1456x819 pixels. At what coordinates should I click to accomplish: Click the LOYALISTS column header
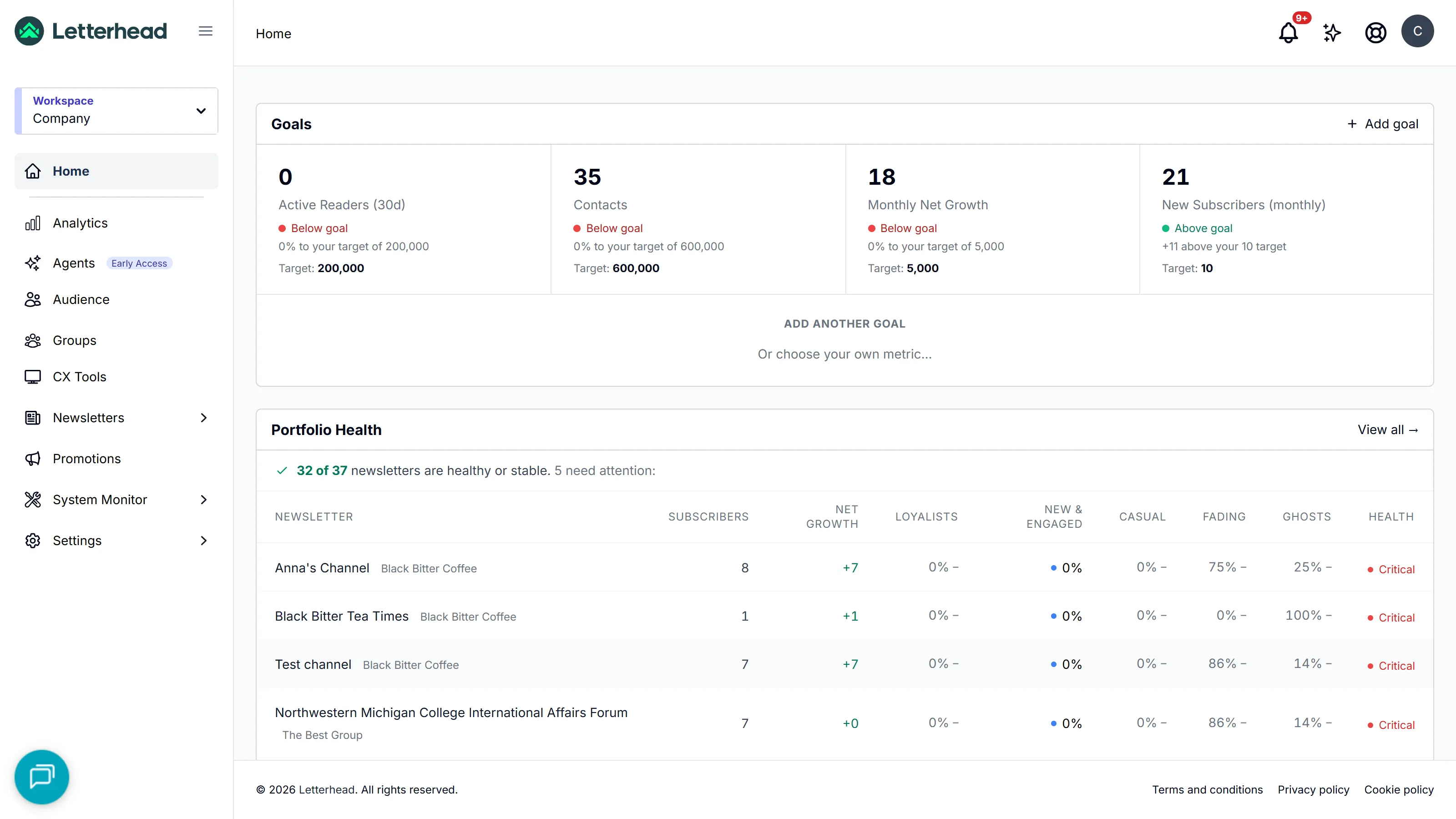[926, 516]
